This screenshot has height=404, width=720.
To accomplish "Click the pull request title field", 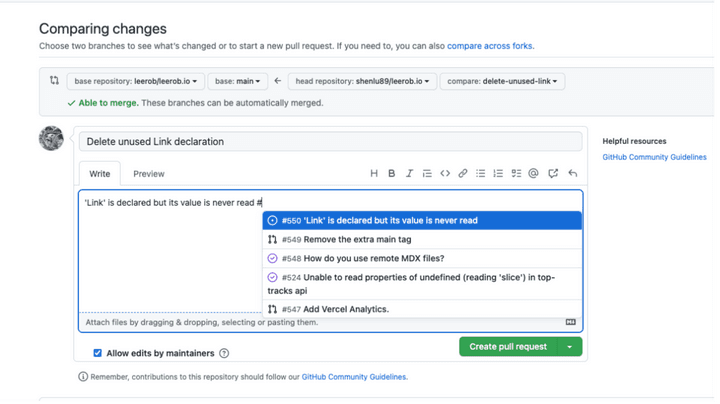I will 330,142.
